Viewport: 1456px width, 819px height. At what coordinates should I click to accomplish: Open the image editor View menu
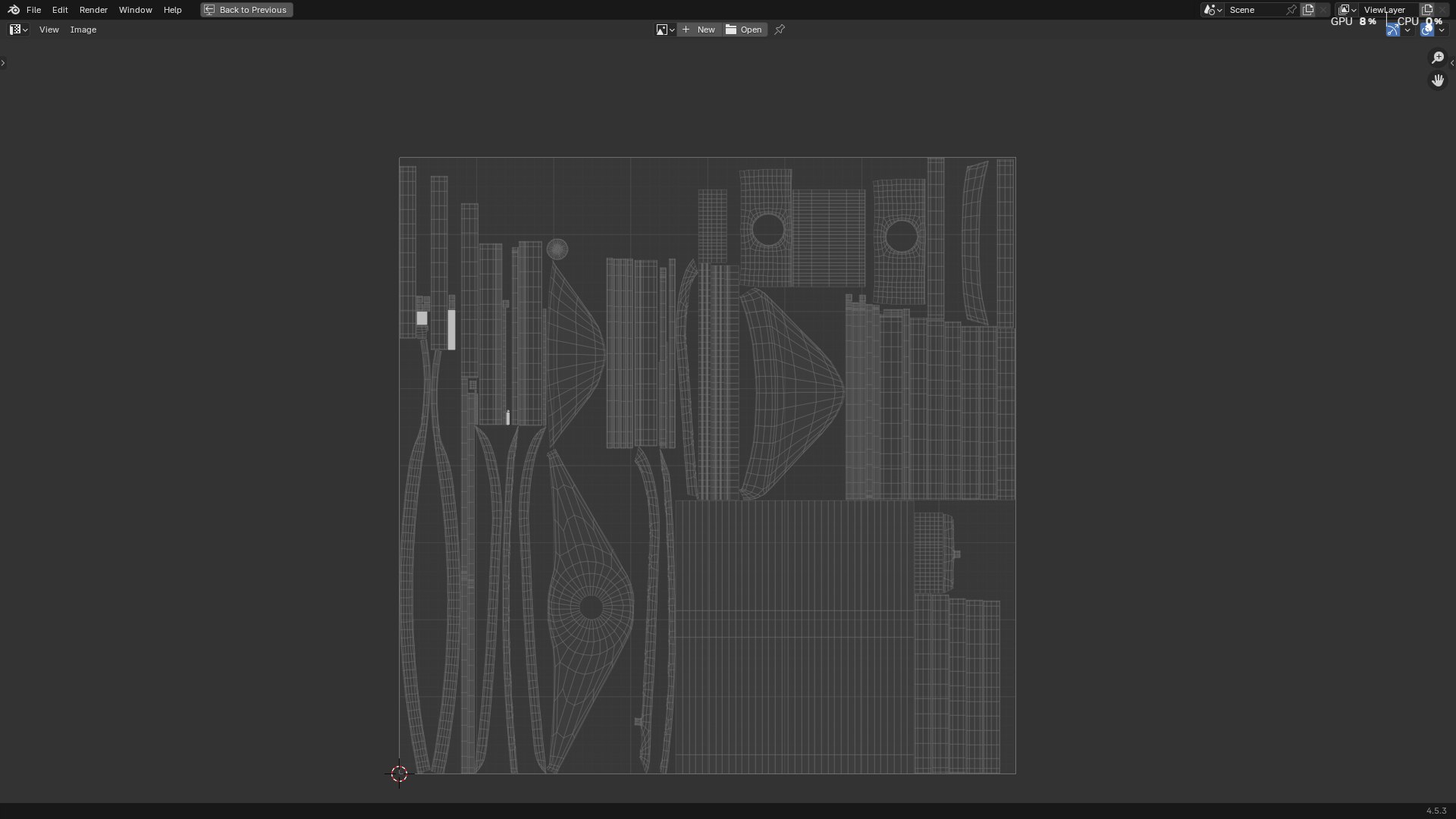pyautogui.click(x=49, y=30)
